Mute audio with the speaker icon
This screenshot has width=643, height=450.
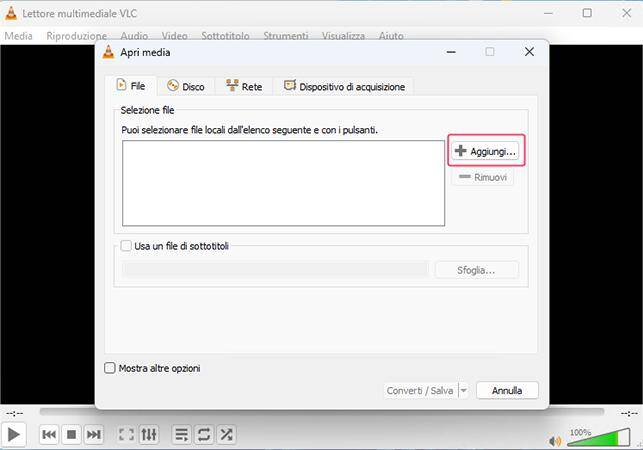tap(555, 441)
